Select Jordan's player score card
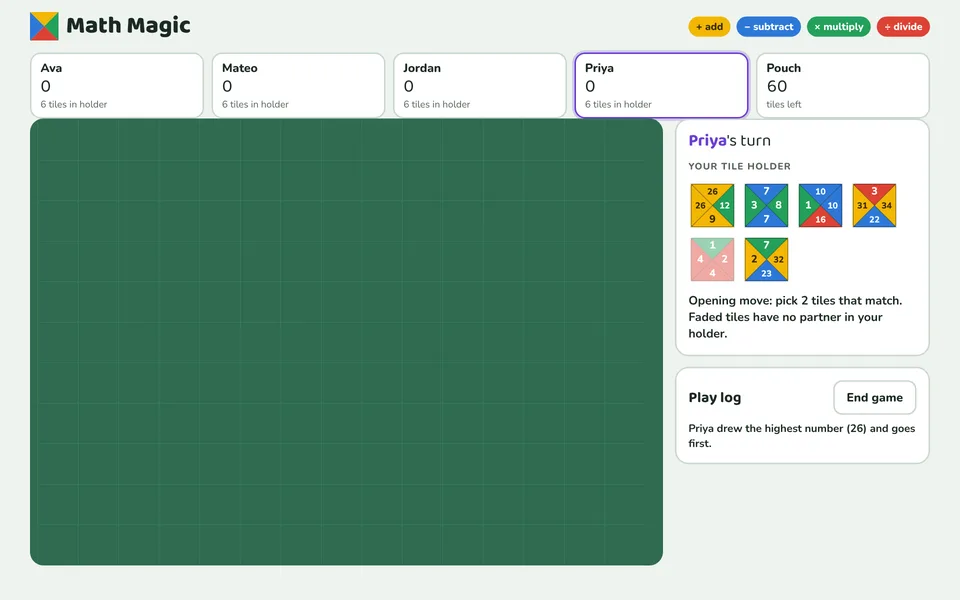Image resolution: width=960 pixels, height=600 pixels. click(x=479, y=85)
